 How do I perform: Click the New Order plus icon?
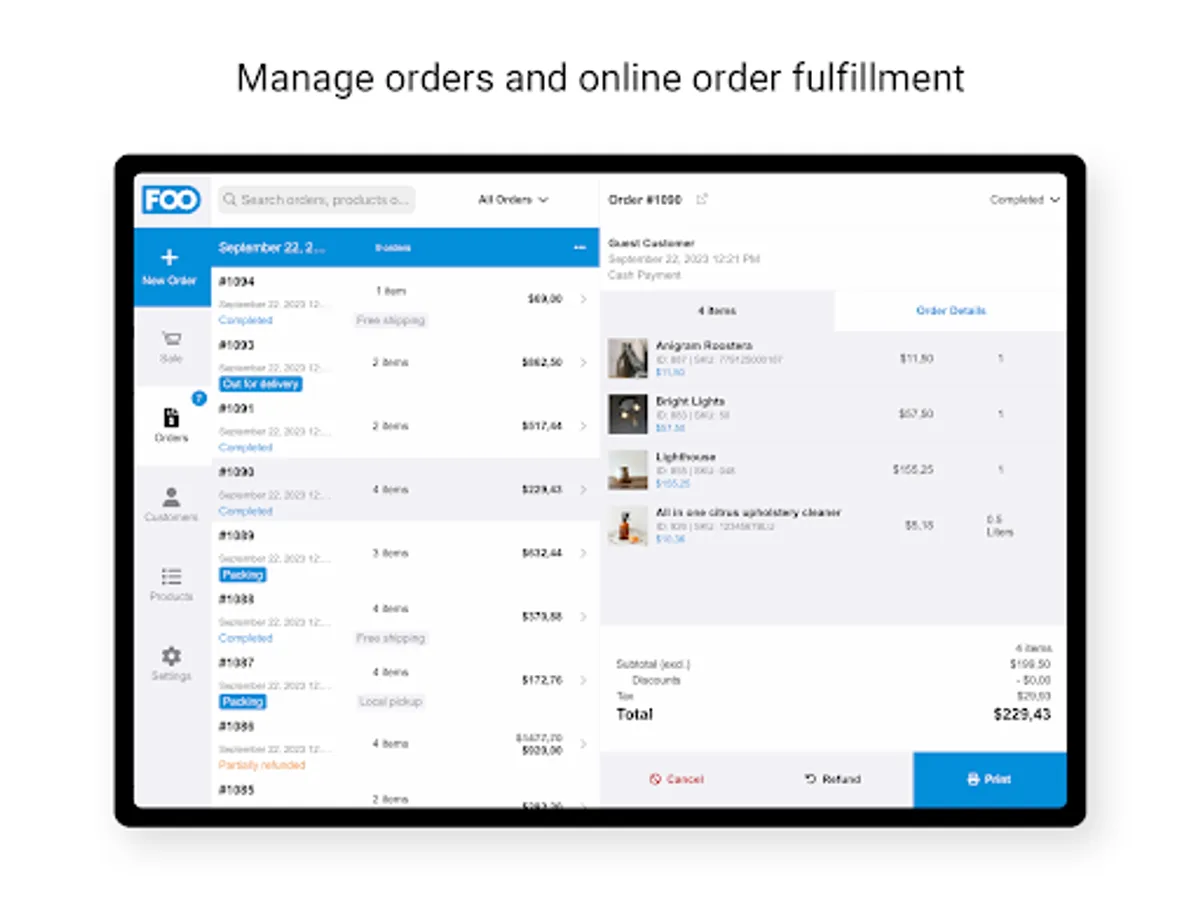(169, 258)
